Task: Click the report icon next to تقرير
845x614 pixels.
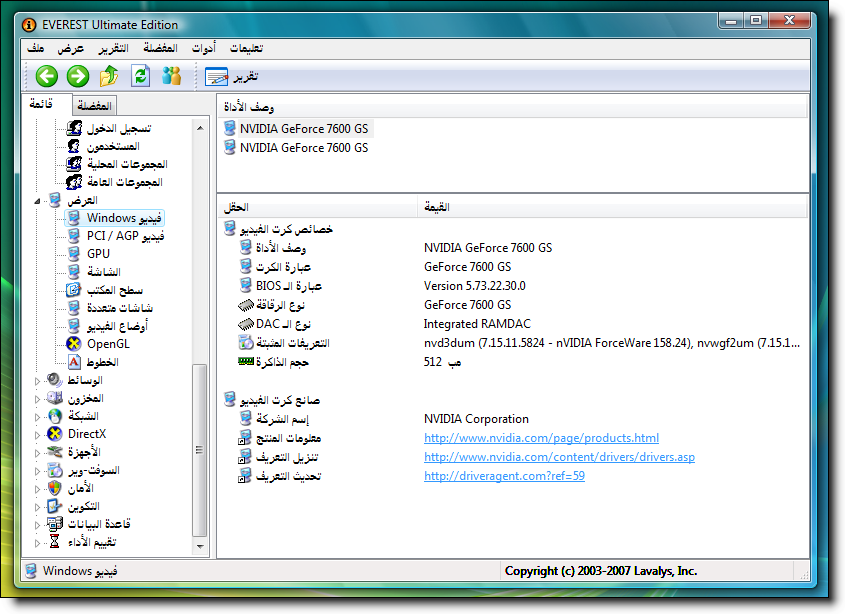Action: [217, 77]
